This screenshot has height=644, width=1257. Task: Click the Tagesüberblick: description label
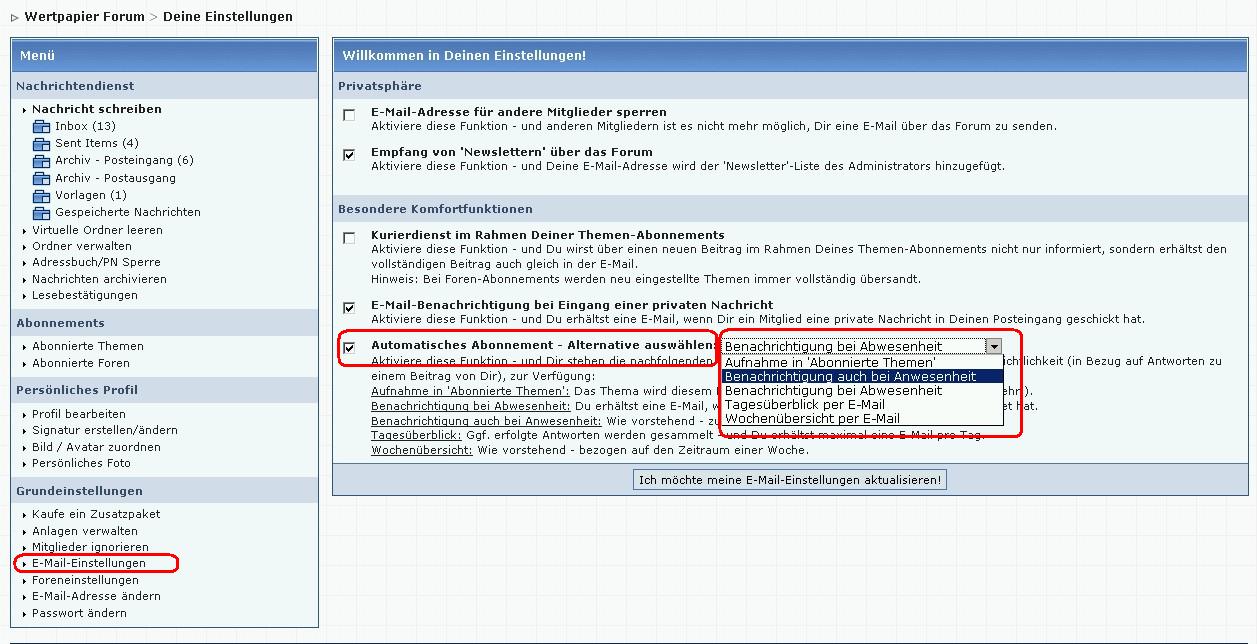pos(416,436)
